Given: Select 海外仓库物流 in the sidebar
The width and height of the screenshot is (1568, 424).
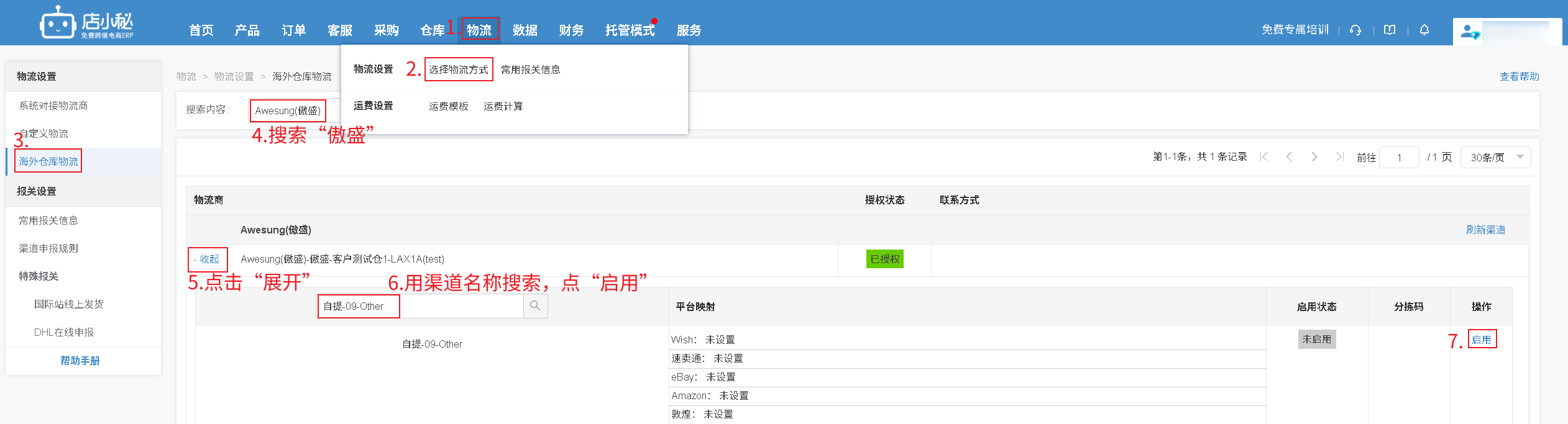Looking at the screenshot, I should point(48,161).
